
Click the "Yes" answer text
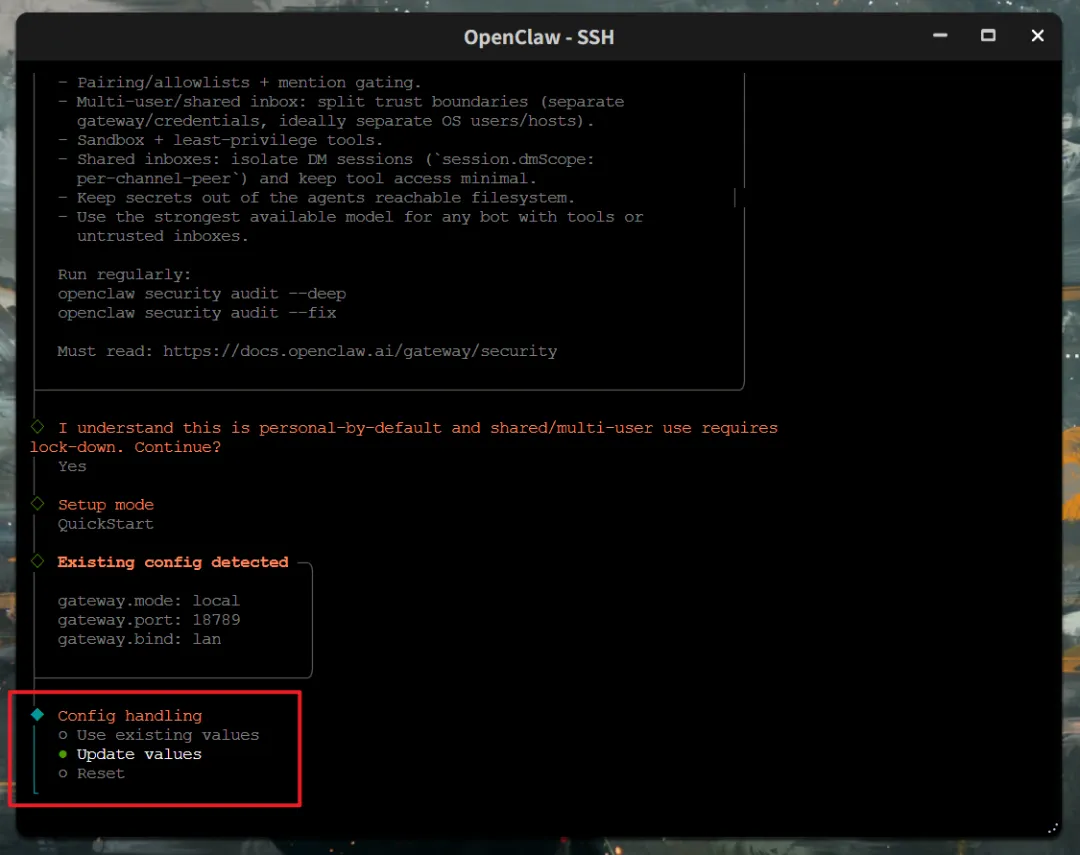[72, 466]
